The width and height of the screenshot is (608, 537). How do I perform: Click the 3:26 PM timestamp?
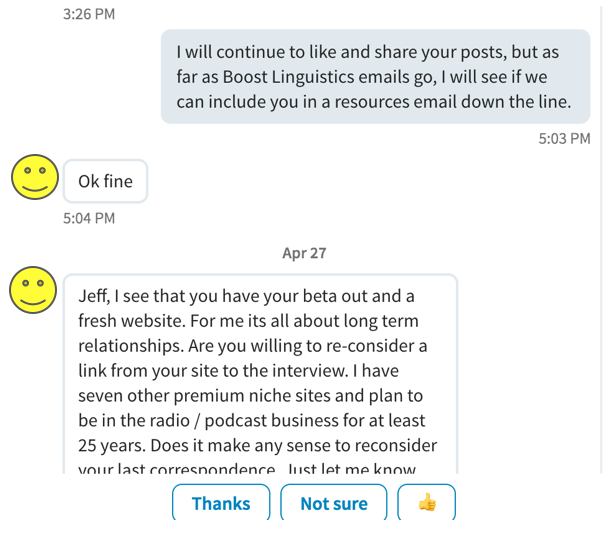[88, 14]
